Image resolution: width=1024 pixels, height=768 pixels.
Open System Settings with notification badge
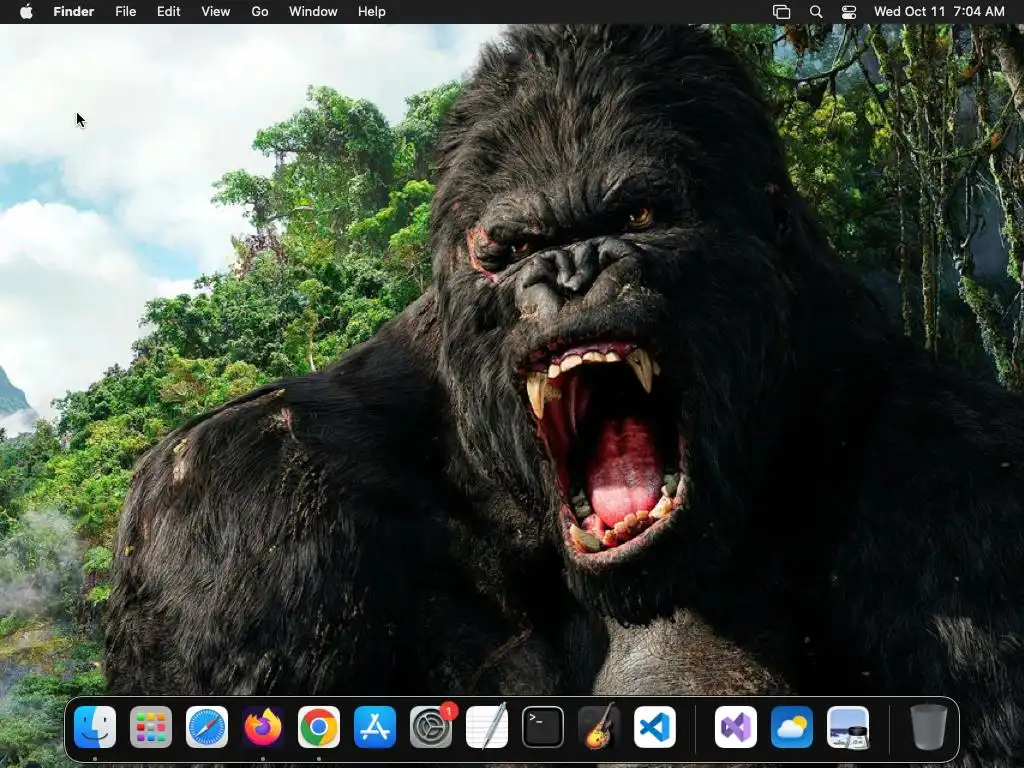[x=431, y=726]
